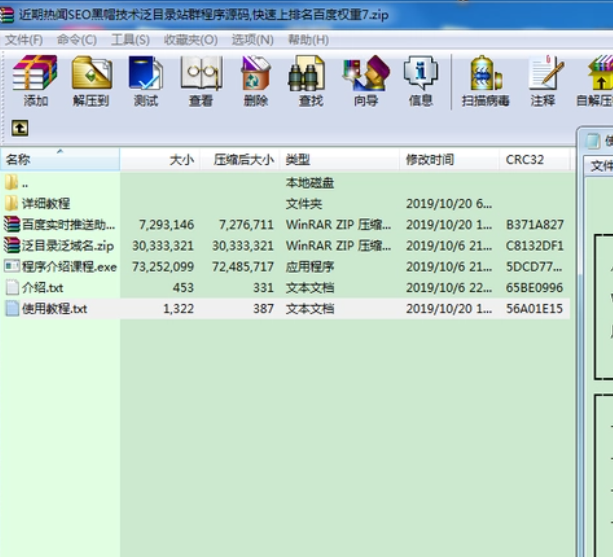This screenshot has width=613, height=557.
Task: Click the date 2019/10/6 22... cell
Action: click(449, 288)
